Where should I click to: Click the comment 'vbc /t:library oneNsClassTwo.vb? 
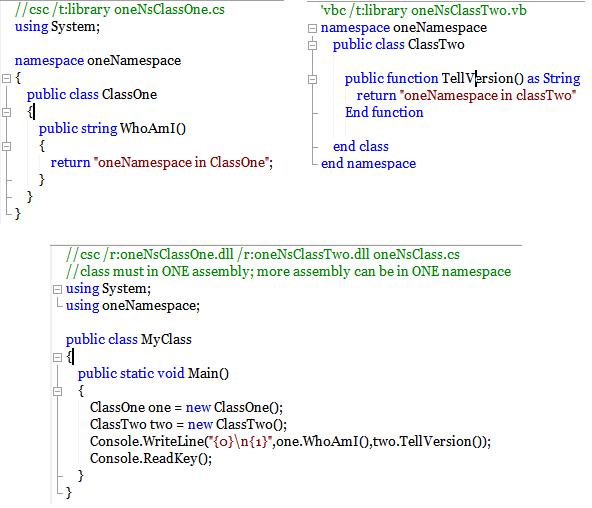pyautogui.click(x=423, y=11)
